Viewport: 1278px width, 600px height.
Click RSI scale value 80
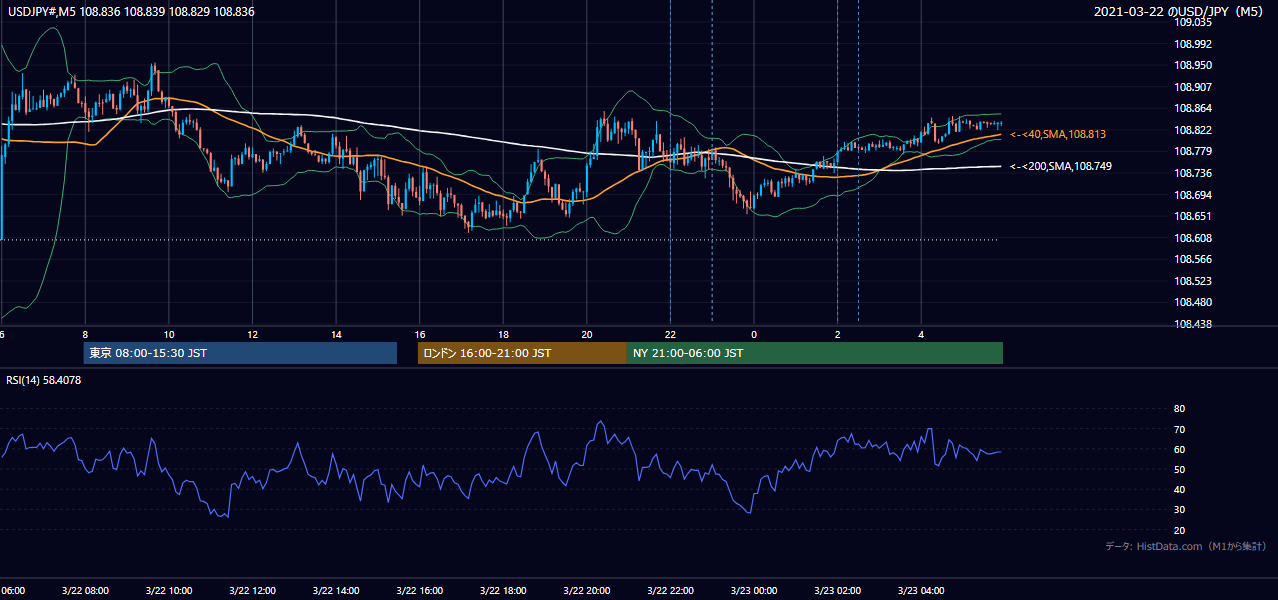click(x=1179, y=409)
